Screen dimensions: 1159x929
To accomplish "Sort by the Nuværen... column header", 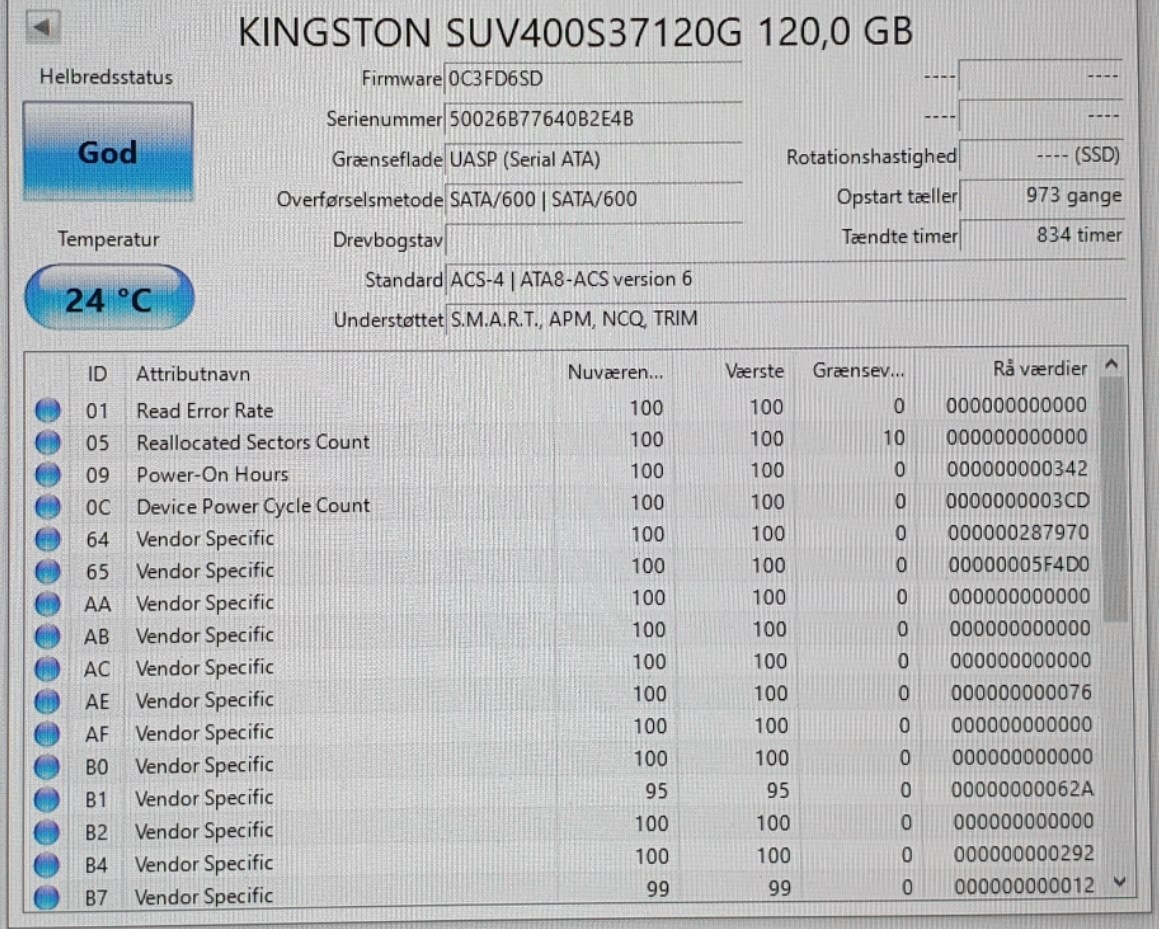I will 615,372.
